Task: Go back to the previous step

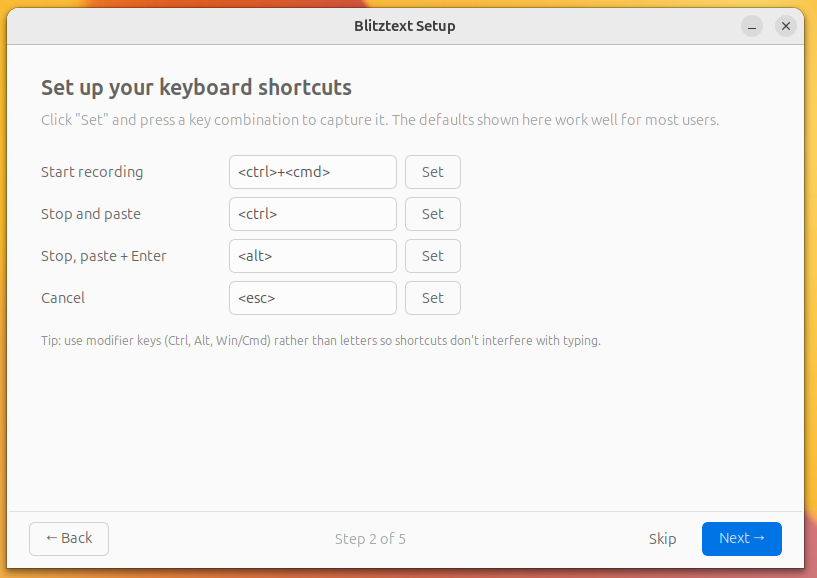Action: click(69, 538)
